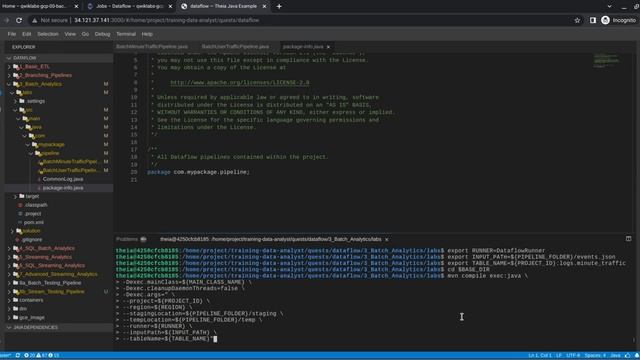Switch to BatchUserTrafficPipeline.java editor tab
640x360 pixels.
click(x=236, y=47)
